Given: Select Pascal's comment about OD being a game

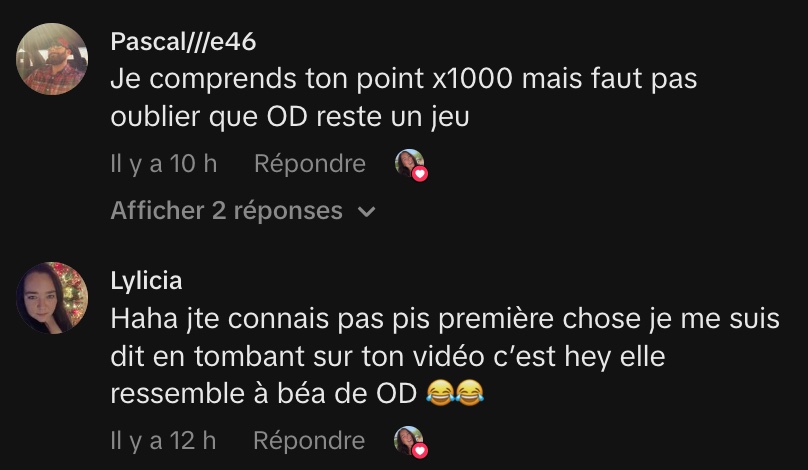Looking at the screenshot, I should pyautogui.click(x=403, y=98).
